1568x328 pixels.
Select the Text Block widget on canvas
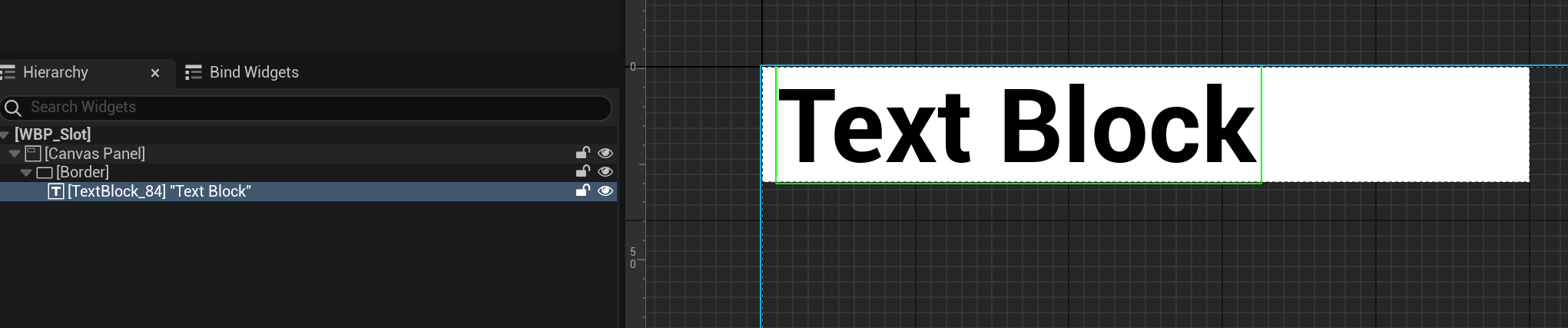click(1019, 125)
